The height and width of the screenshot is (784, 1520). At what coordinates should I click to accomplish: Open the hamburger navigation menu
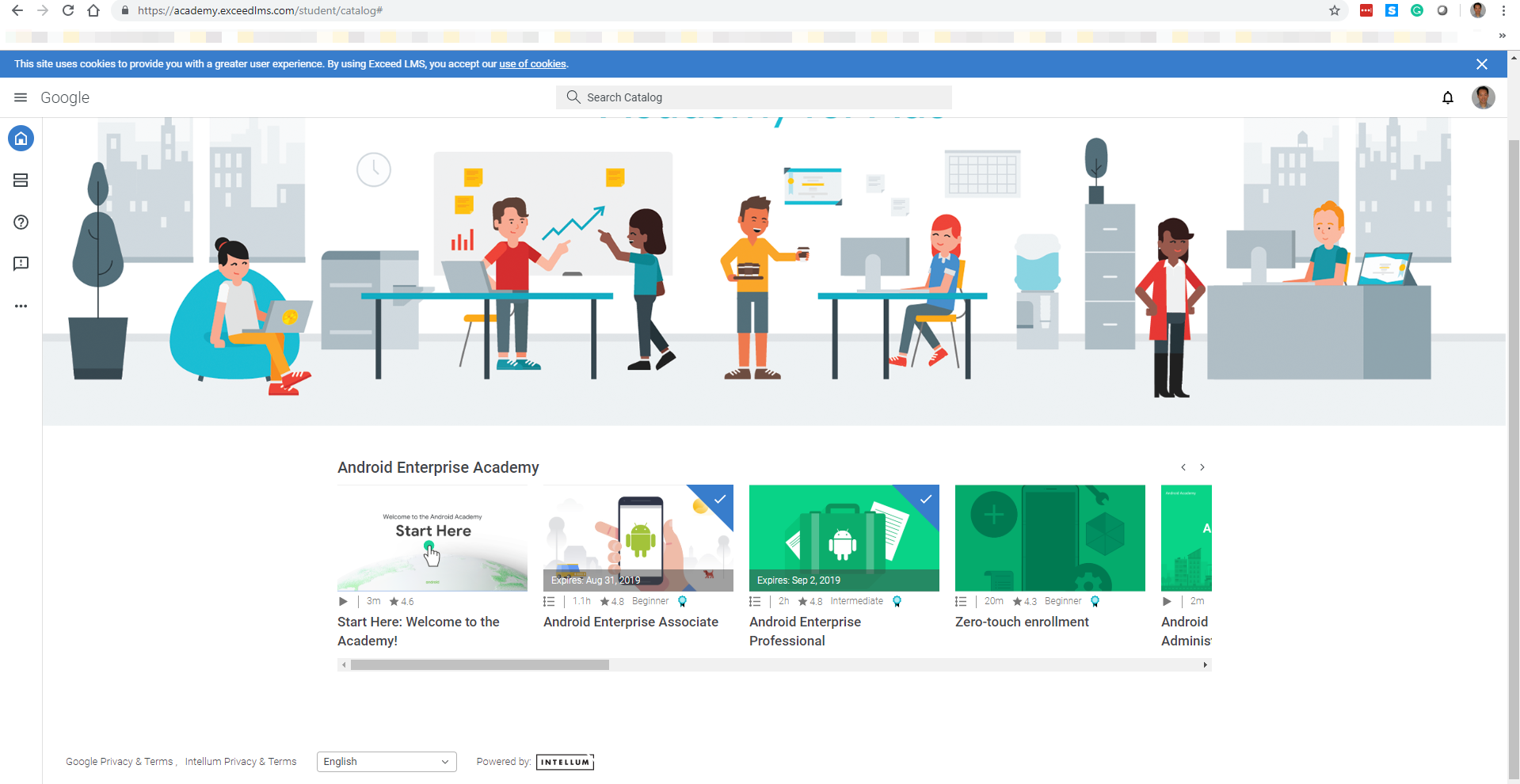pos(21,97)
